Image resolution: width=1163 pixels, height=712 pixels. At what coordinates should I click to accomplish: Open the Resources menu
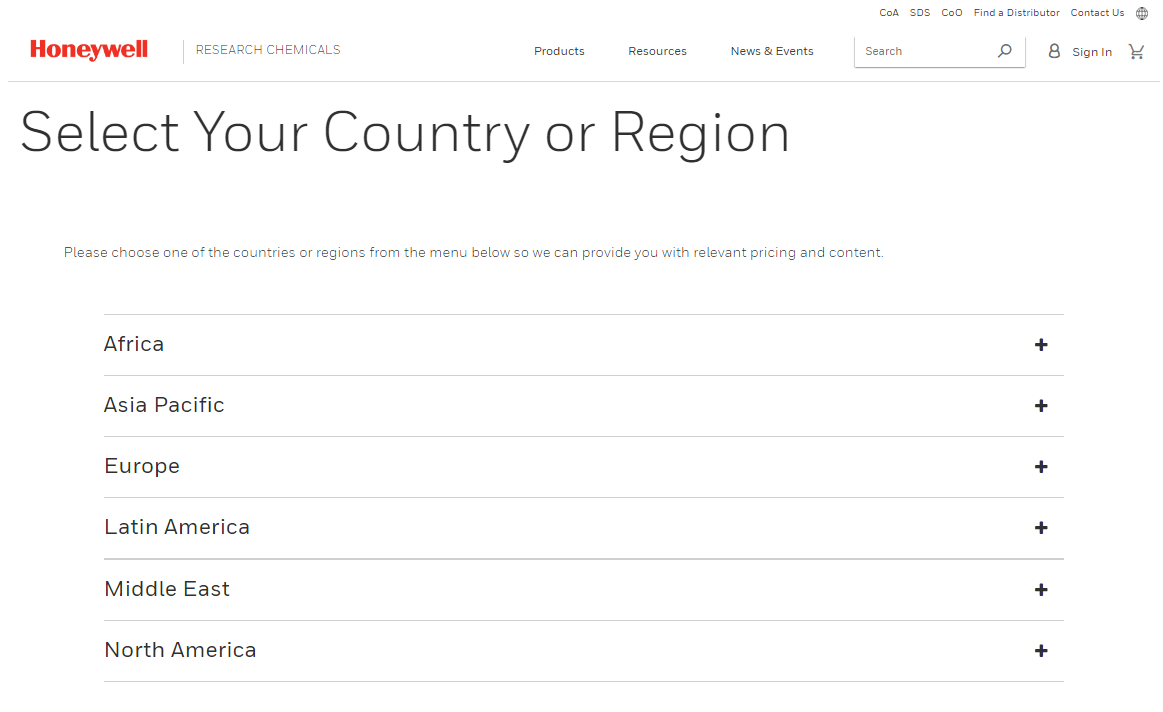point(657,51)
